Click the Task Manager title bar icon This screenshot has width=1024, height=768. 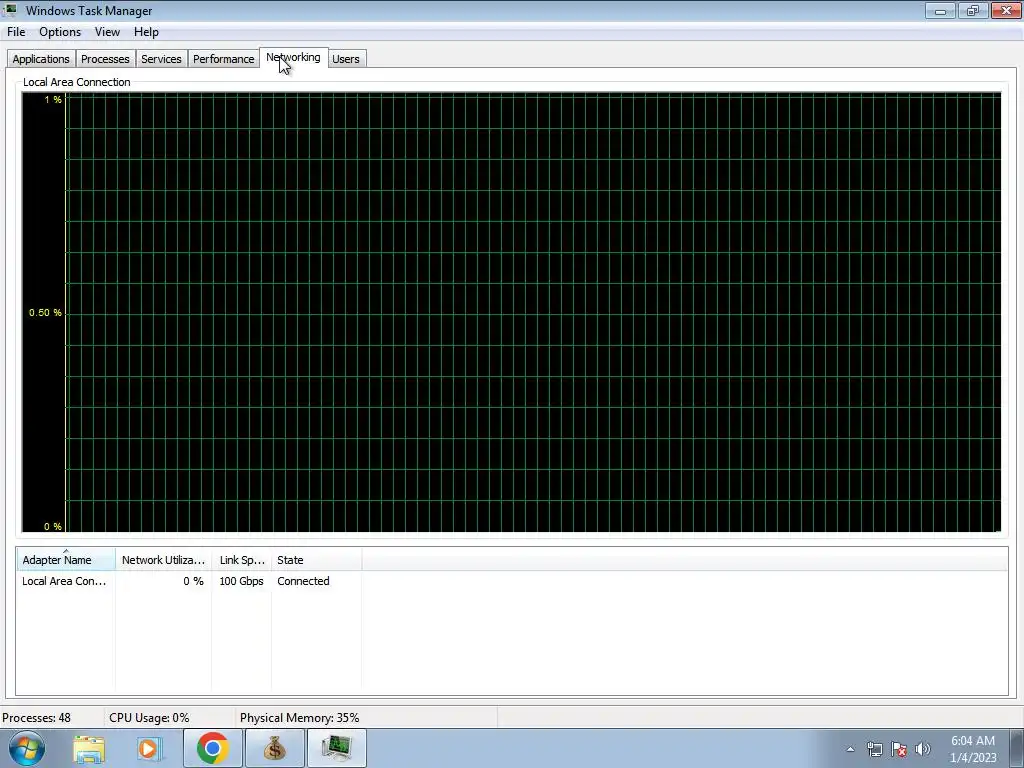(10, 10)
